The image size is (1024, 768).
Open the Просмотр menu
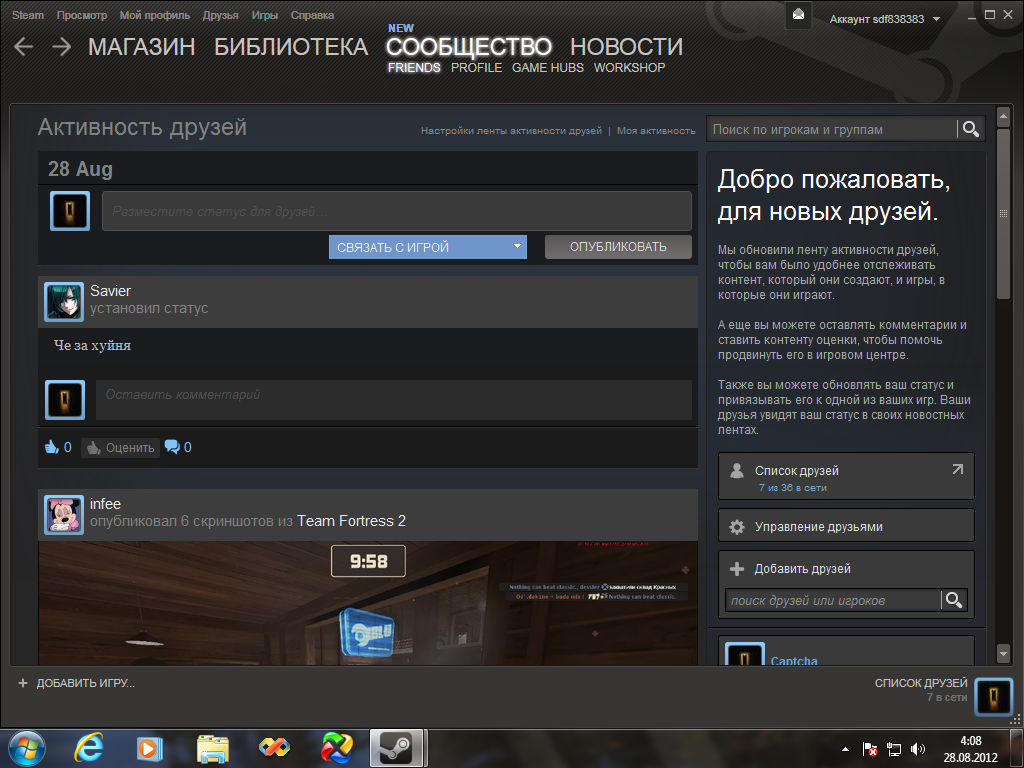[x=82, y=15]
